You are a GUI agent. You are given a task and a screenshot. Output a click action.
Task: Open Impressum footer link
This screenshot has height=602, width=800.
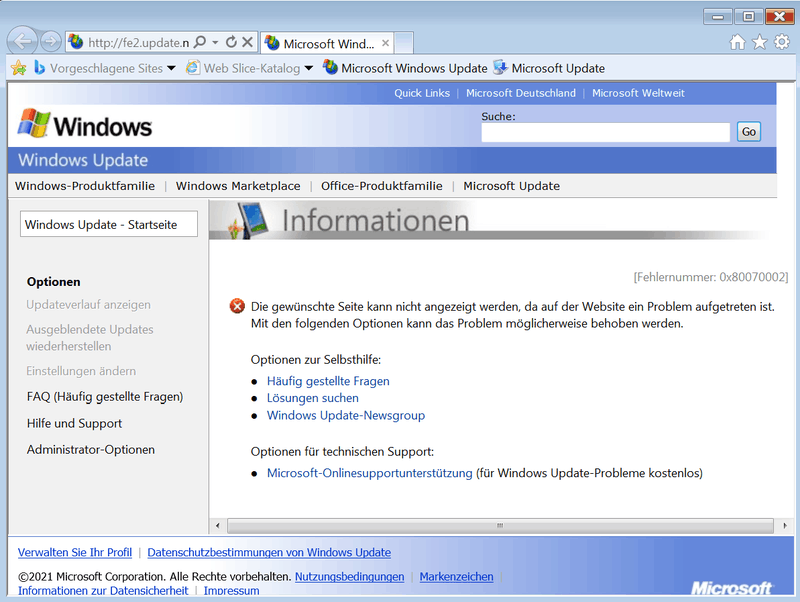[x=232, y=590]
